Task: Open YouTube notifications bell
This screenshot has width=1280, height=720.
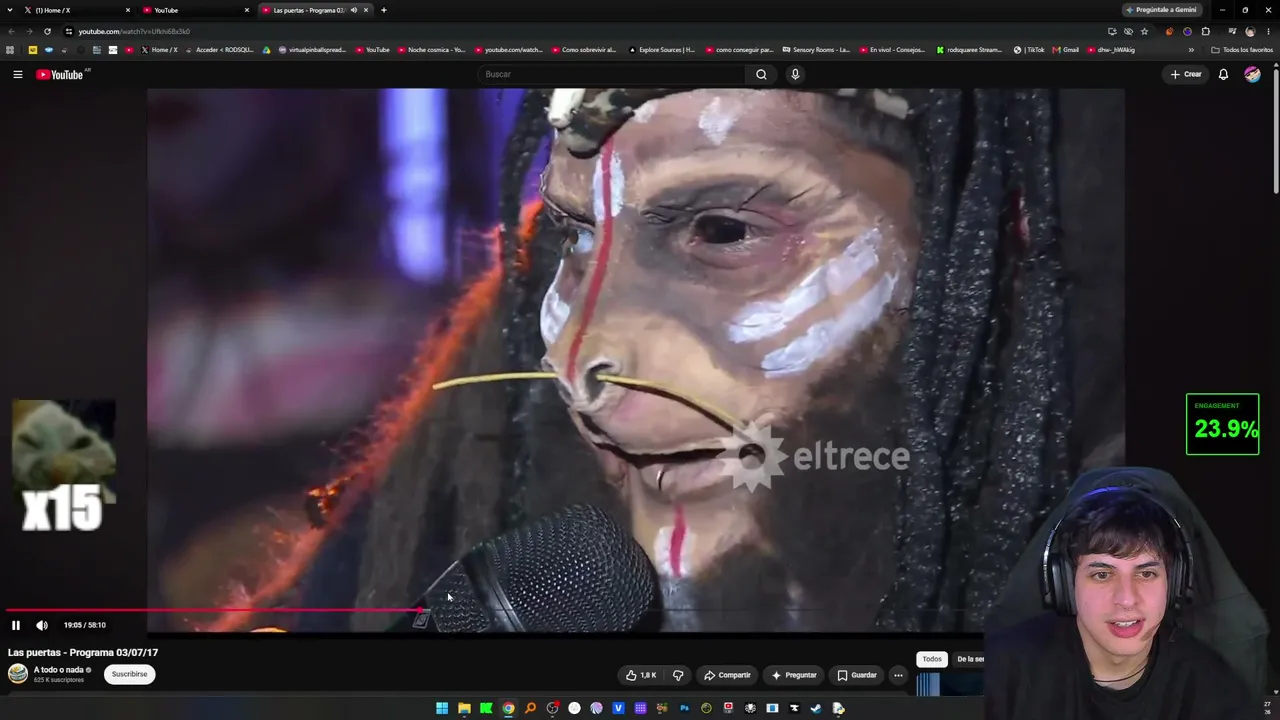Action: pos(1223,74)
